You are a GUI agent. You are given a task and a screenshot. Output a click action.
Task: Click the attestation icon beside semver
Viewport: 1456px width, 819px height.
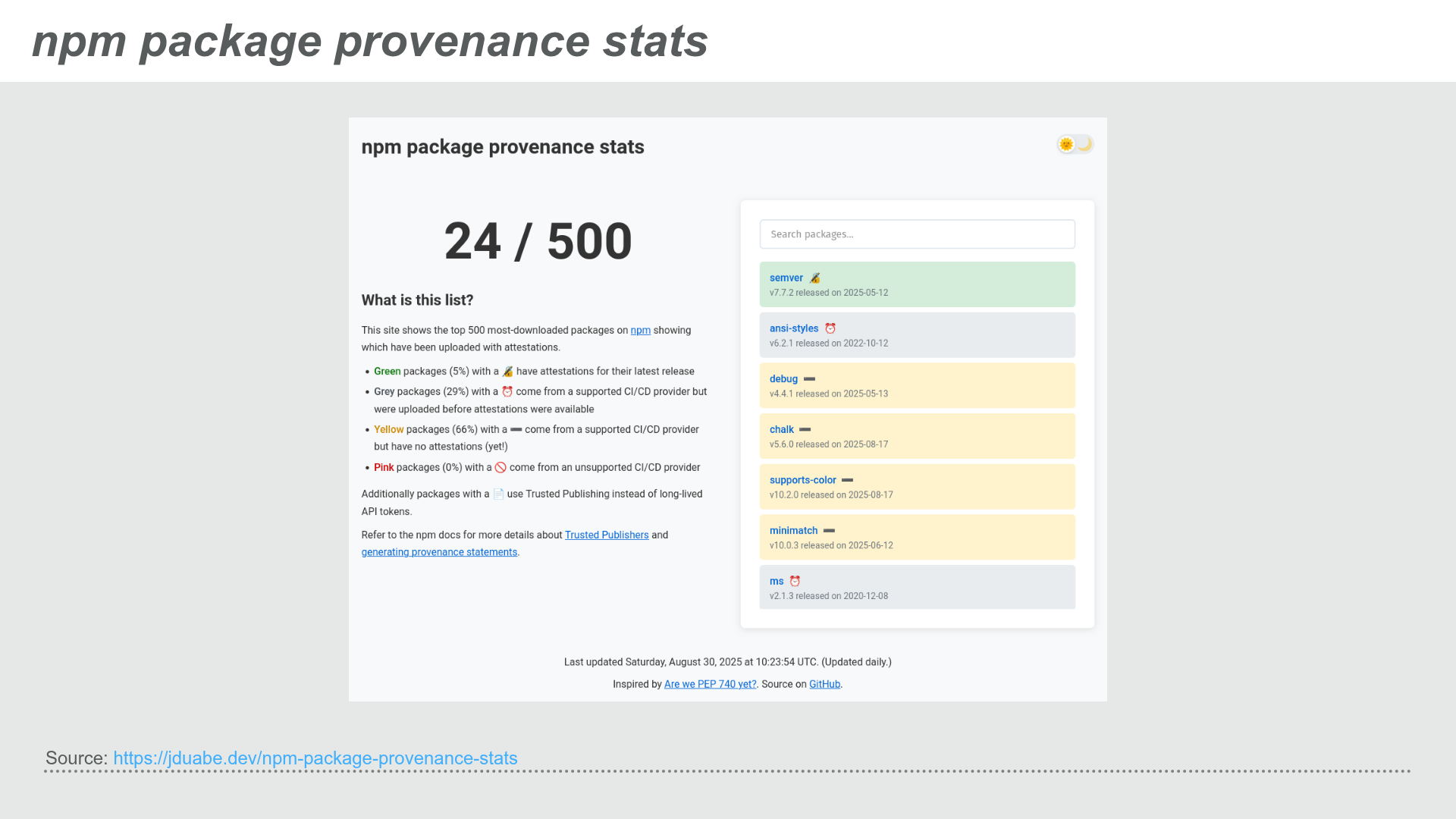click(x=814, y=278)
